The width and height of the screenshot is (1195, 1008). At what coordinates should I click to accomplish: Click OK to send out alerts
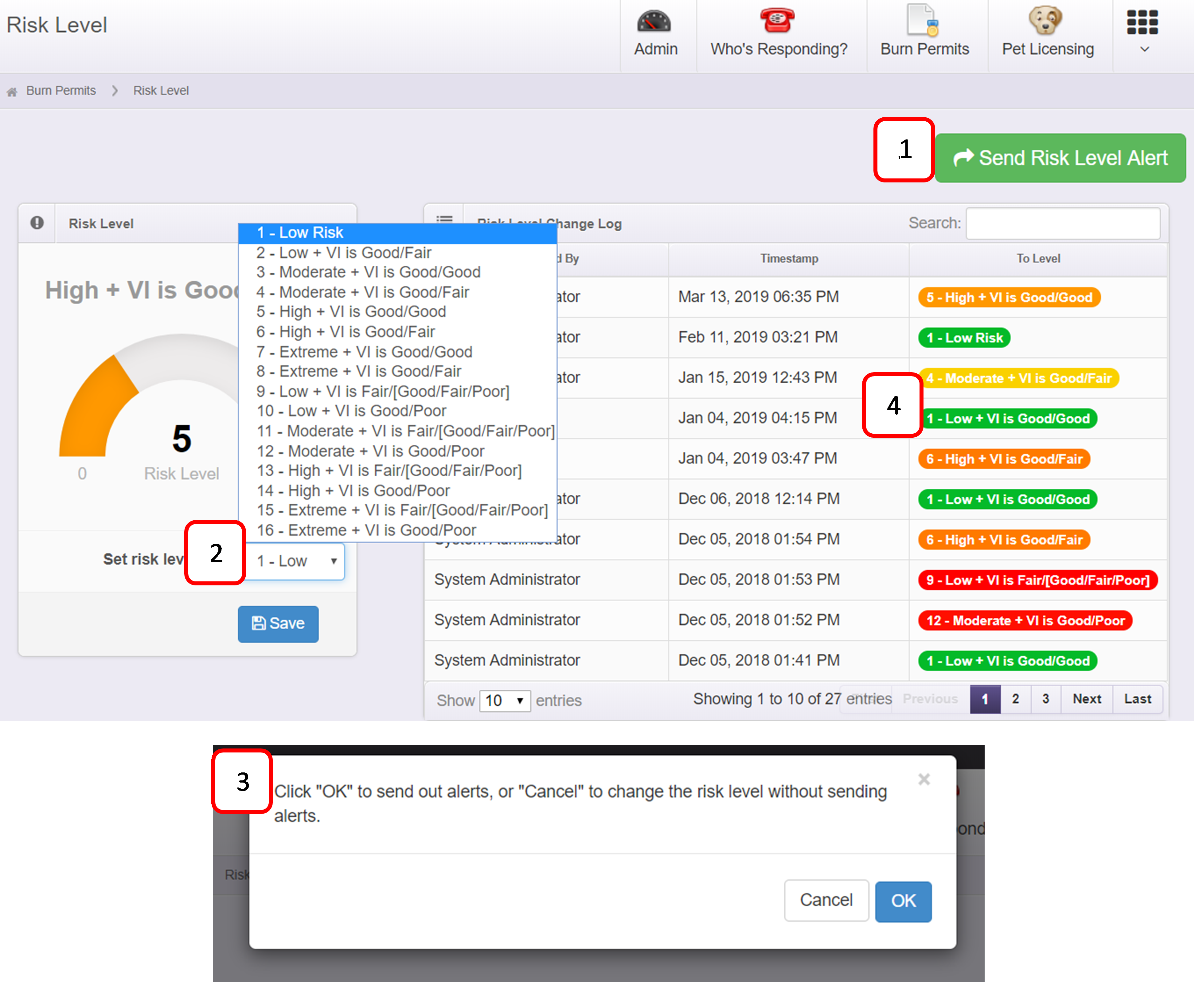pos(903,901)
